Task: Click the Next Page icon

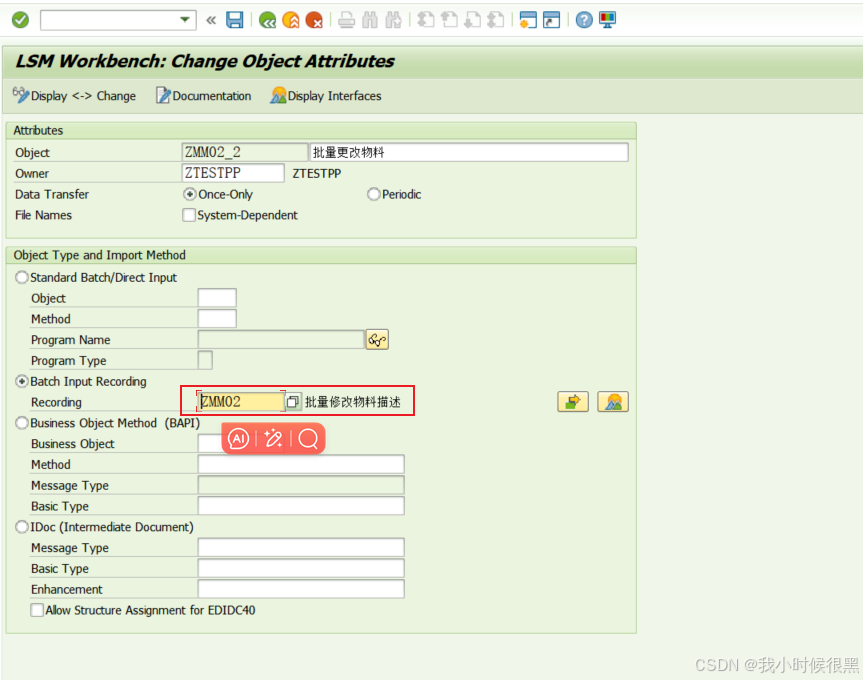Action: coord(472,20)
